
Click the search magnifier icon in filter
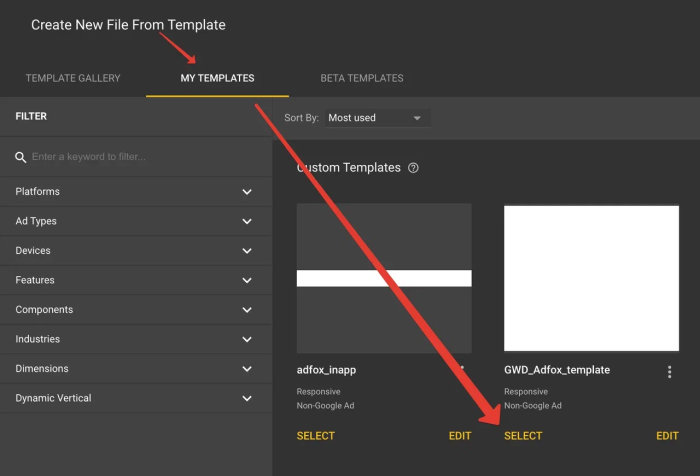pyautogui.click(x=21, y=157)
